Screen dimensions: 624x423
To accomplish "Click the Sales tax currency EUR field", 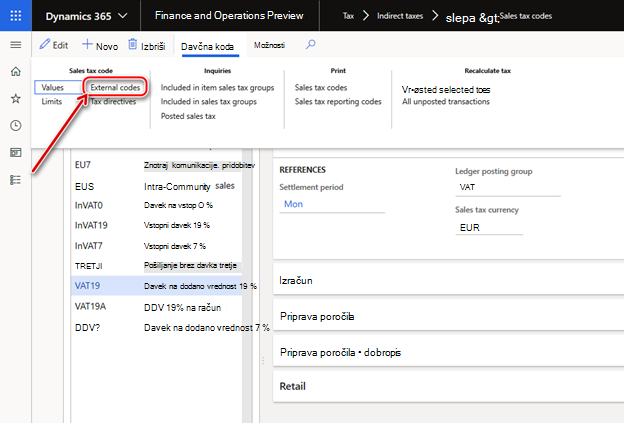I will [489, 228].
